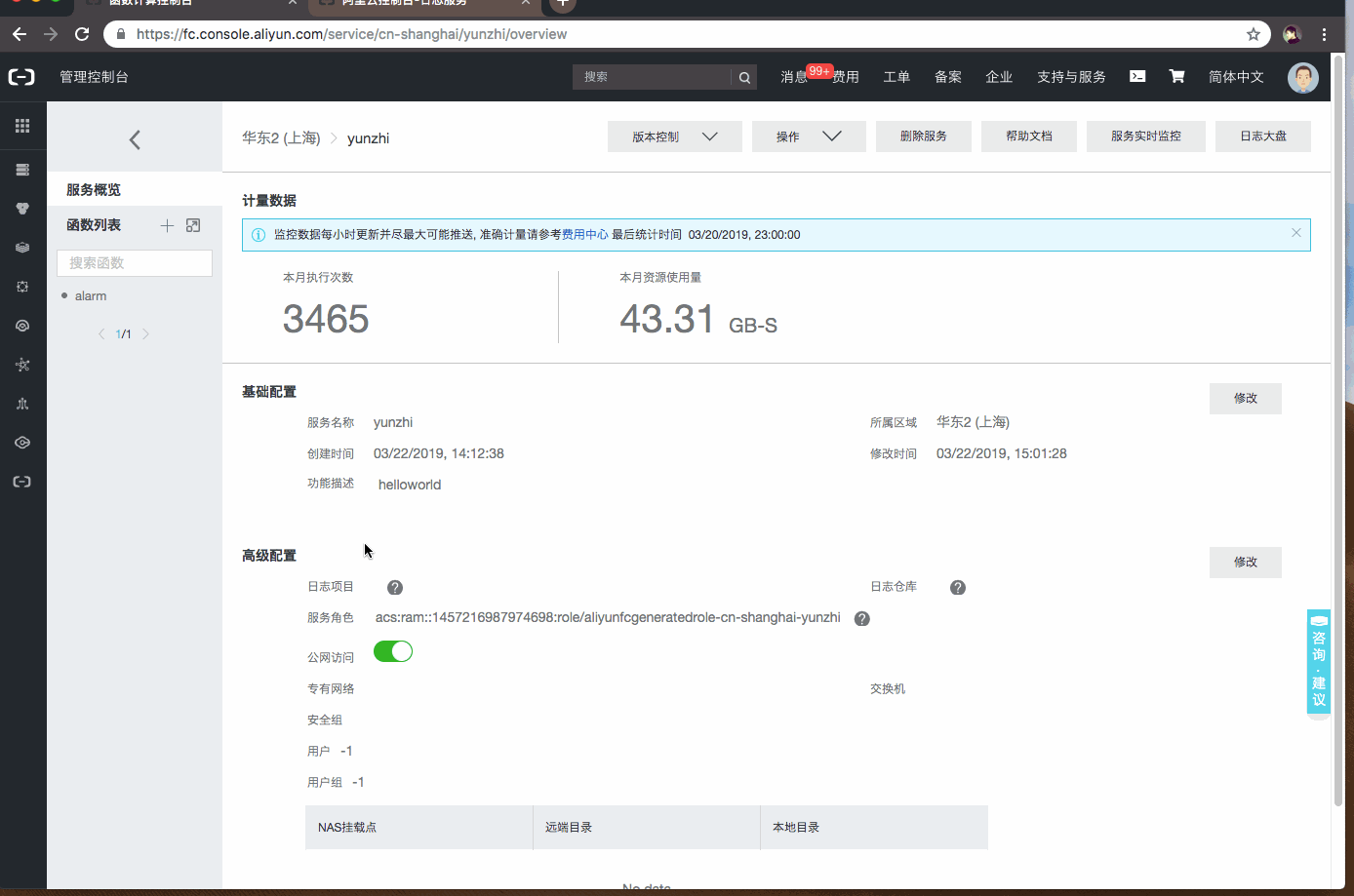1354x896 pixels.
Task: Click the 帮助文档 button
Action: click(1029, 136)
